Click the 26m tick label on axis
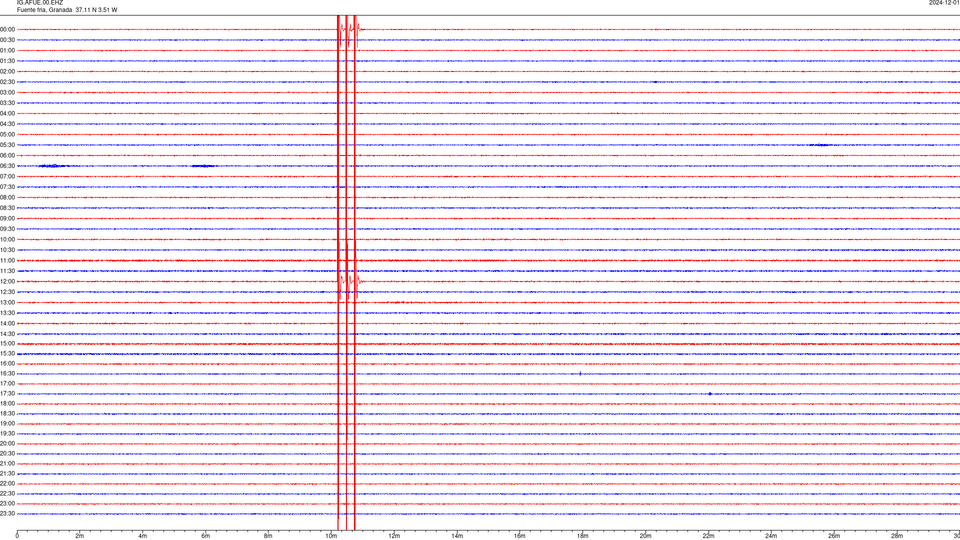Viewport: 960px width, 540px height. tap(834, 536)
